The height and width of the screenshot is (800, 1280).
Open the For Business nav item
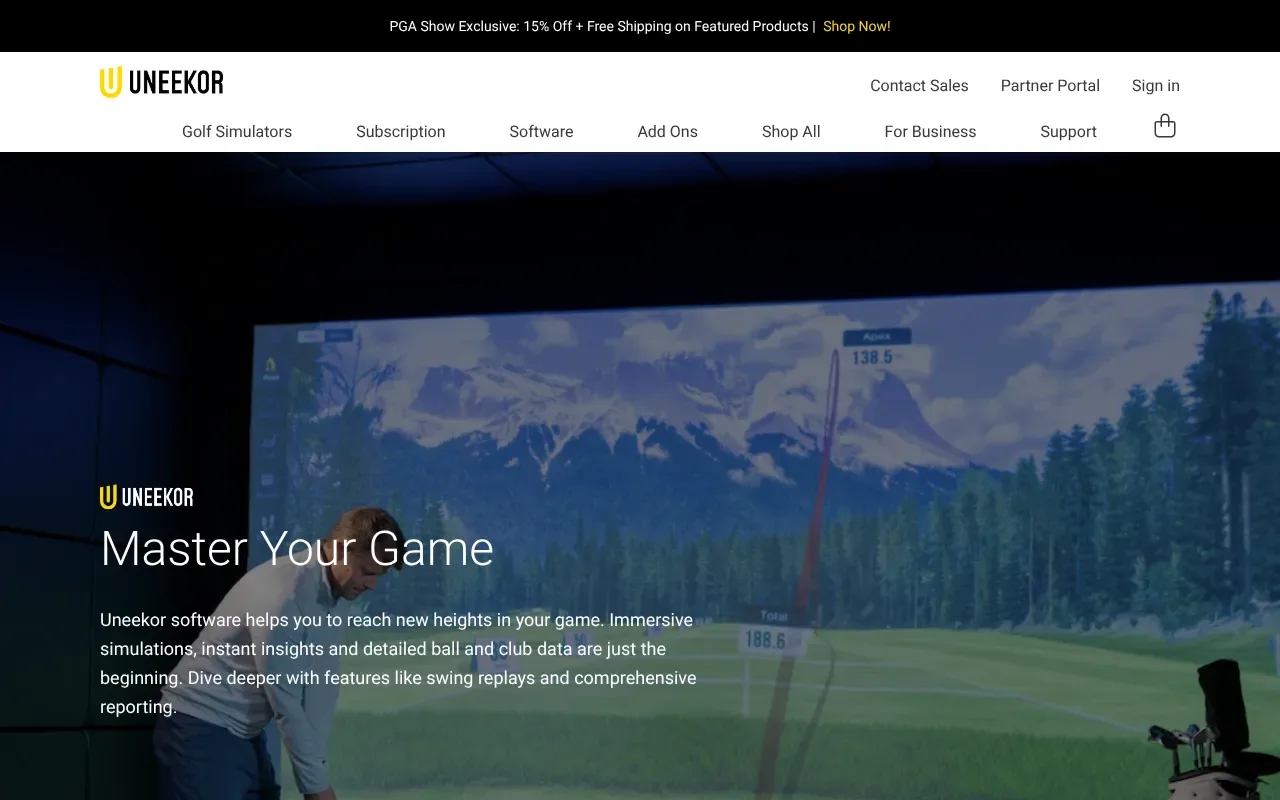point(930,131)
